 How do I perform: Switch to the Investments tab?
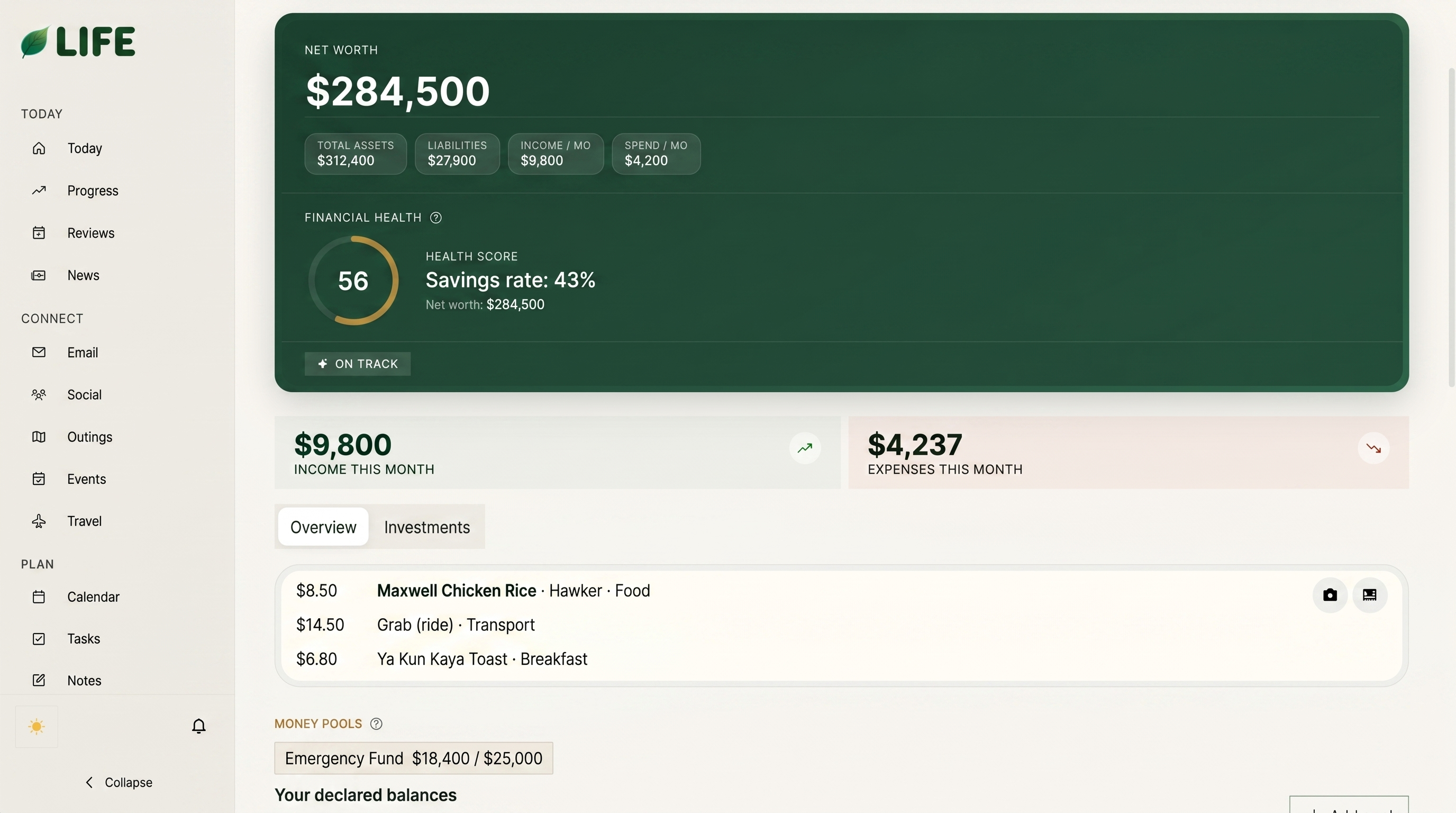click(x=427, y=527)
